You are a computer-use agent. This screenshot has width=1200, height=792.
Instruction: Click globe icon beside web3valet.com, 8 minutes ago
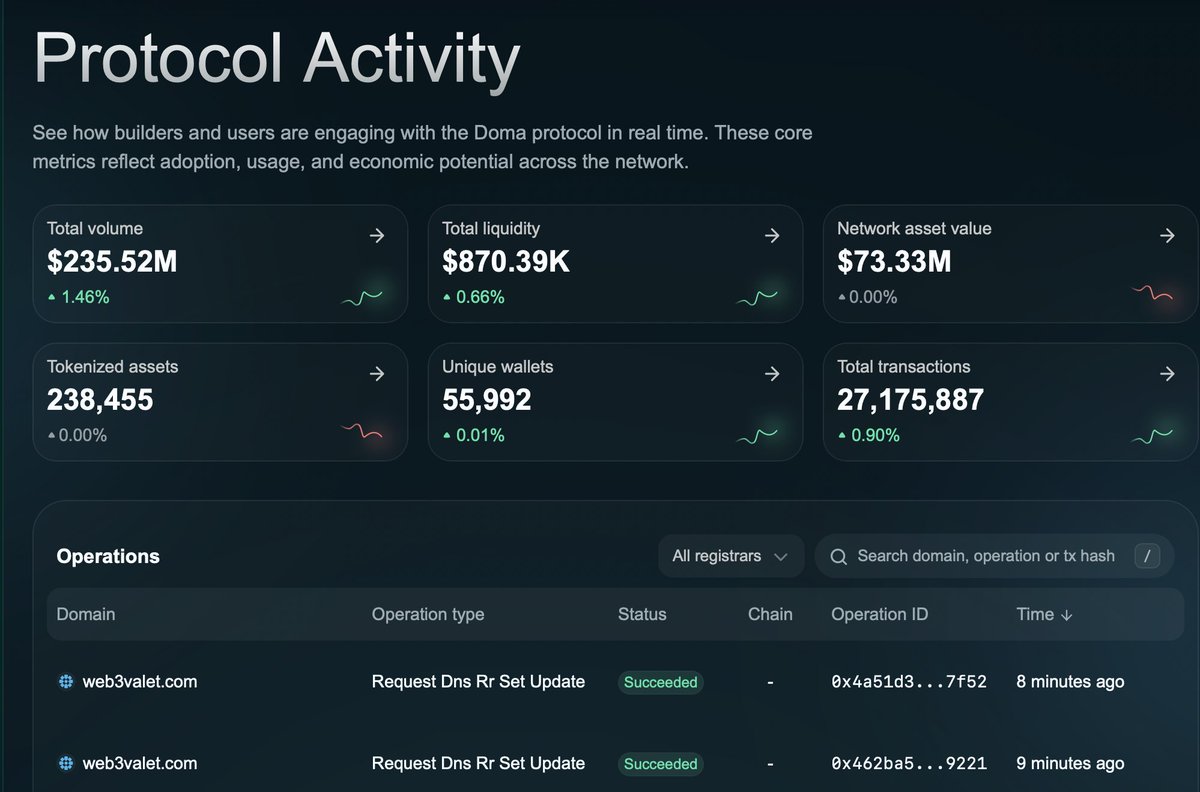66,682
